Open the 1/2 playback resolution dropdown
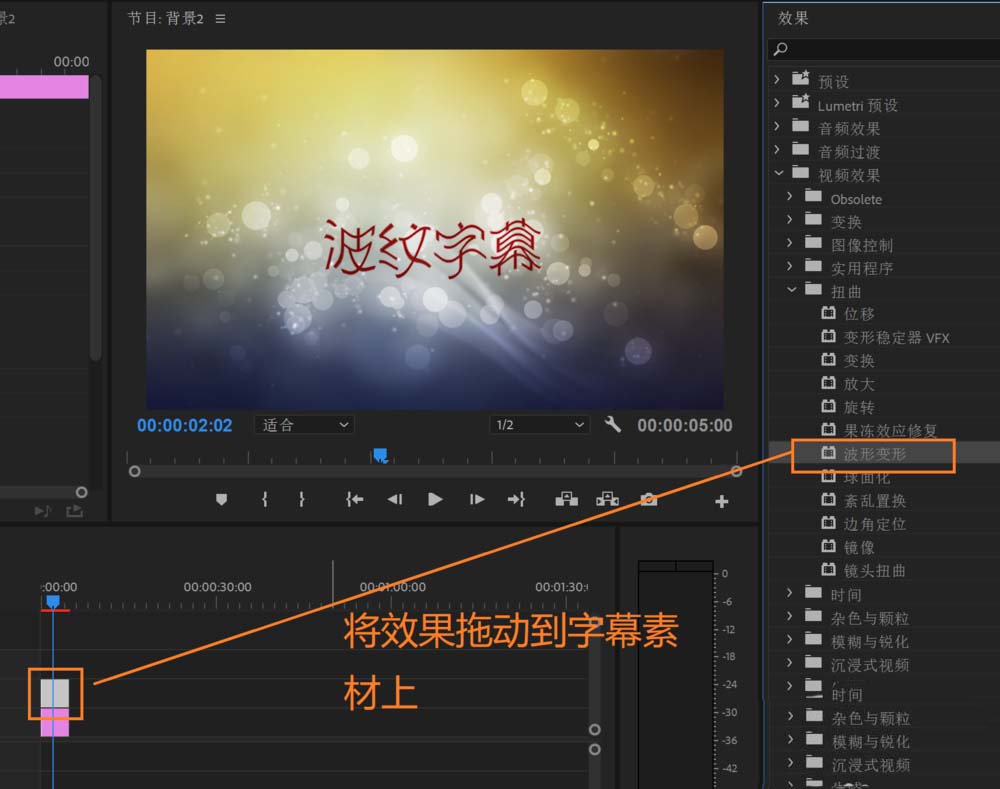The image size is (1000, 789). coord(539,425)
